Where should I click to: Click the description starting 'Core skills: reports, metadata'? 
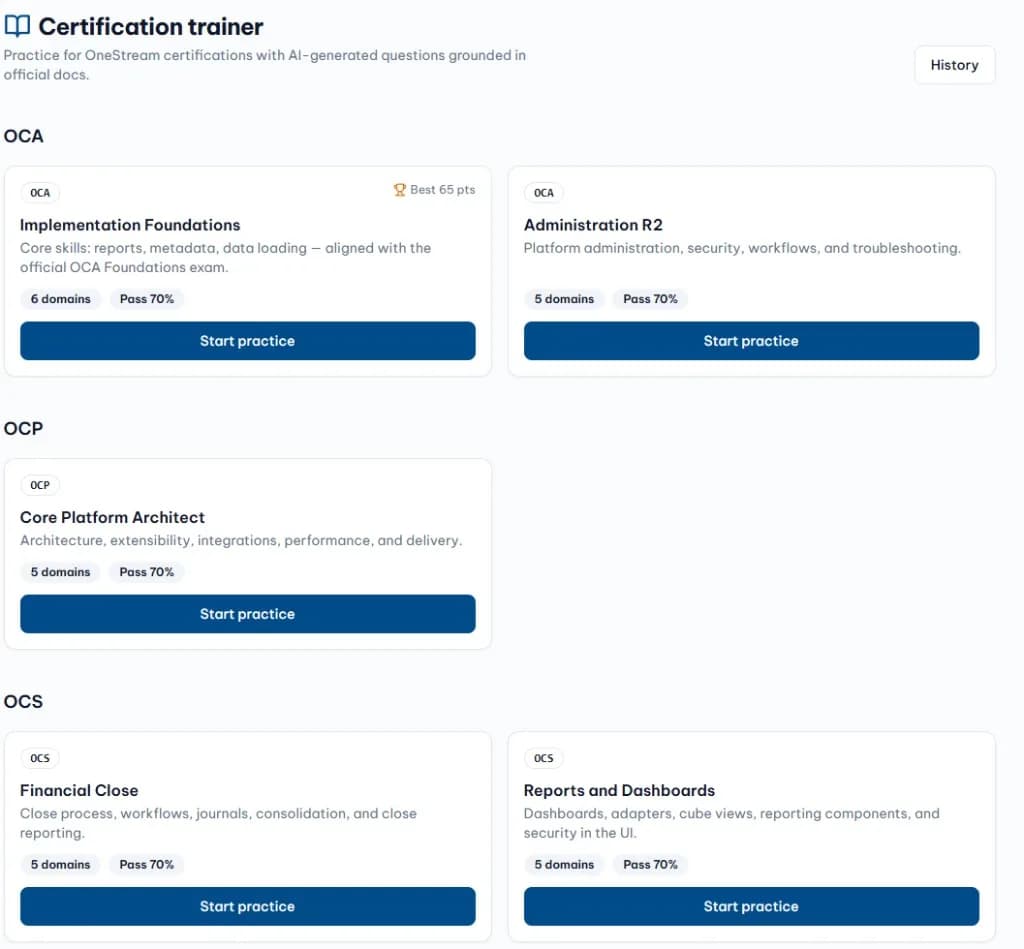point(225,258)
